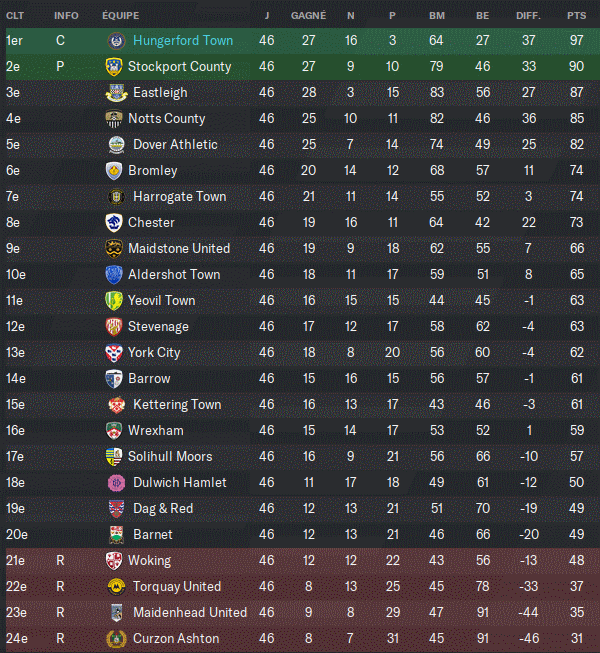The width and height of the screenshot is (600, 653).
Task: Sort by the GAGNÉ column header
Action: pos(308,16)
